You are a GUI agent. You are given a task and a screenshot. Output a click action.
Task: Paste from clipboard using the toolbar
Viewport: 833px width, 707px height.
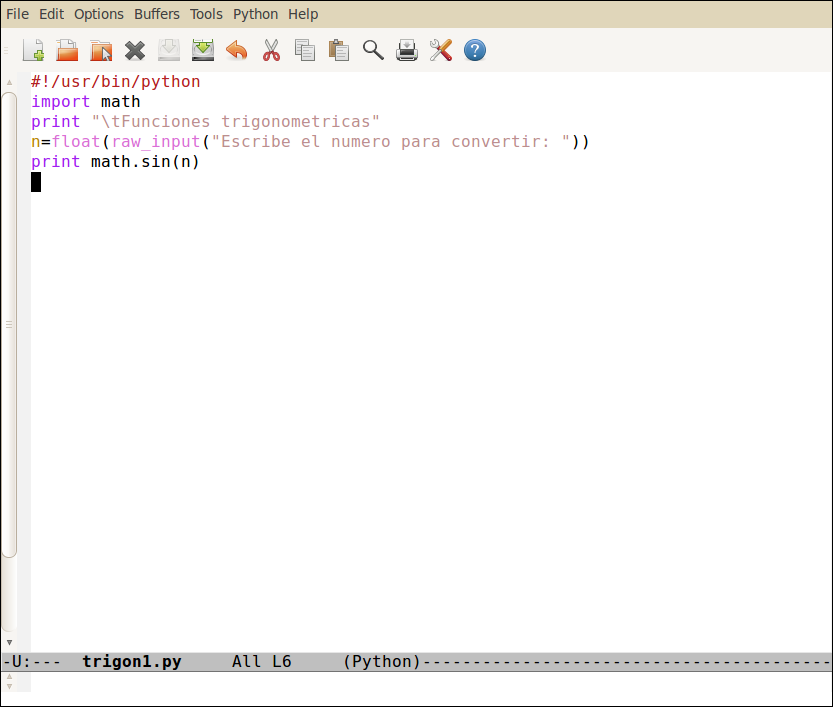point(339,50)
